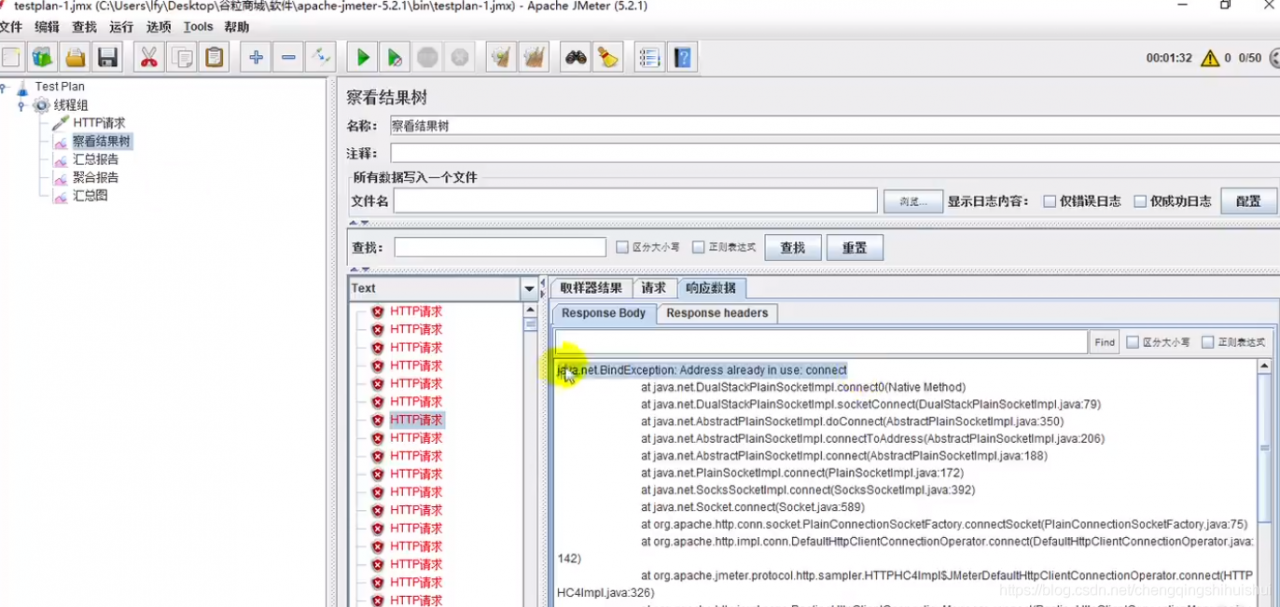The width and height of the screenshot is (1280, 607).
Task: Select 聚合报告 in the tree
Action: [95, 177]
